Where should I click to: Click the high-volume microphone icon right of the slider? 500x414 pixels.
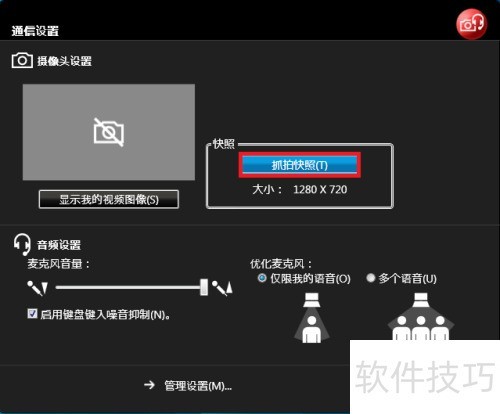(x=222, y=288)
